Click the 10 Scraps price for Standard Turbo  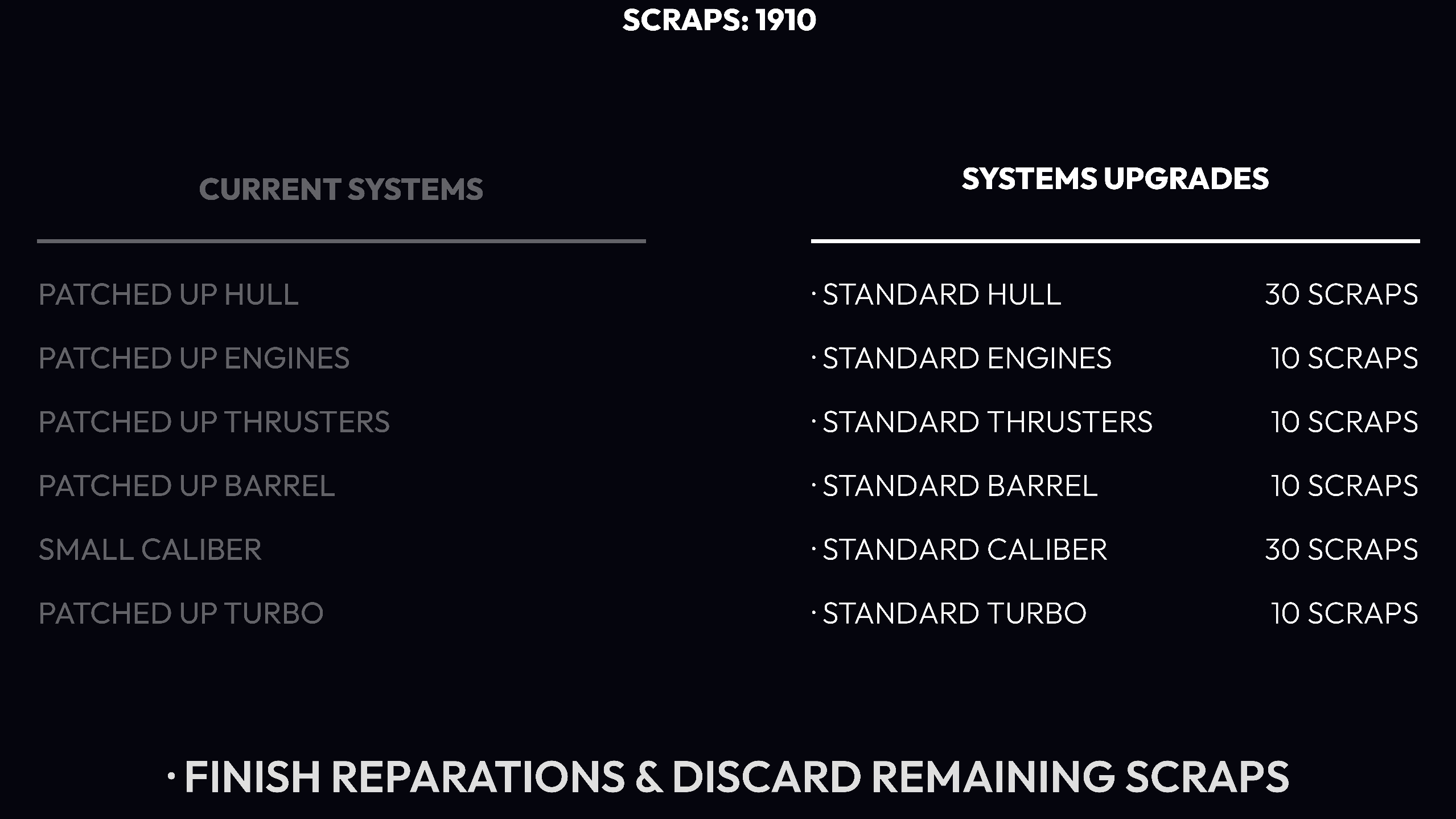[x=1344, y=613]
